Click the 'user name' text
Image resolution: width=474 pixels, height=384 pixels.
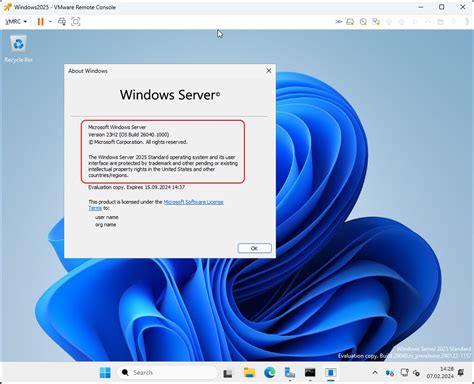(x=107, y=217)
